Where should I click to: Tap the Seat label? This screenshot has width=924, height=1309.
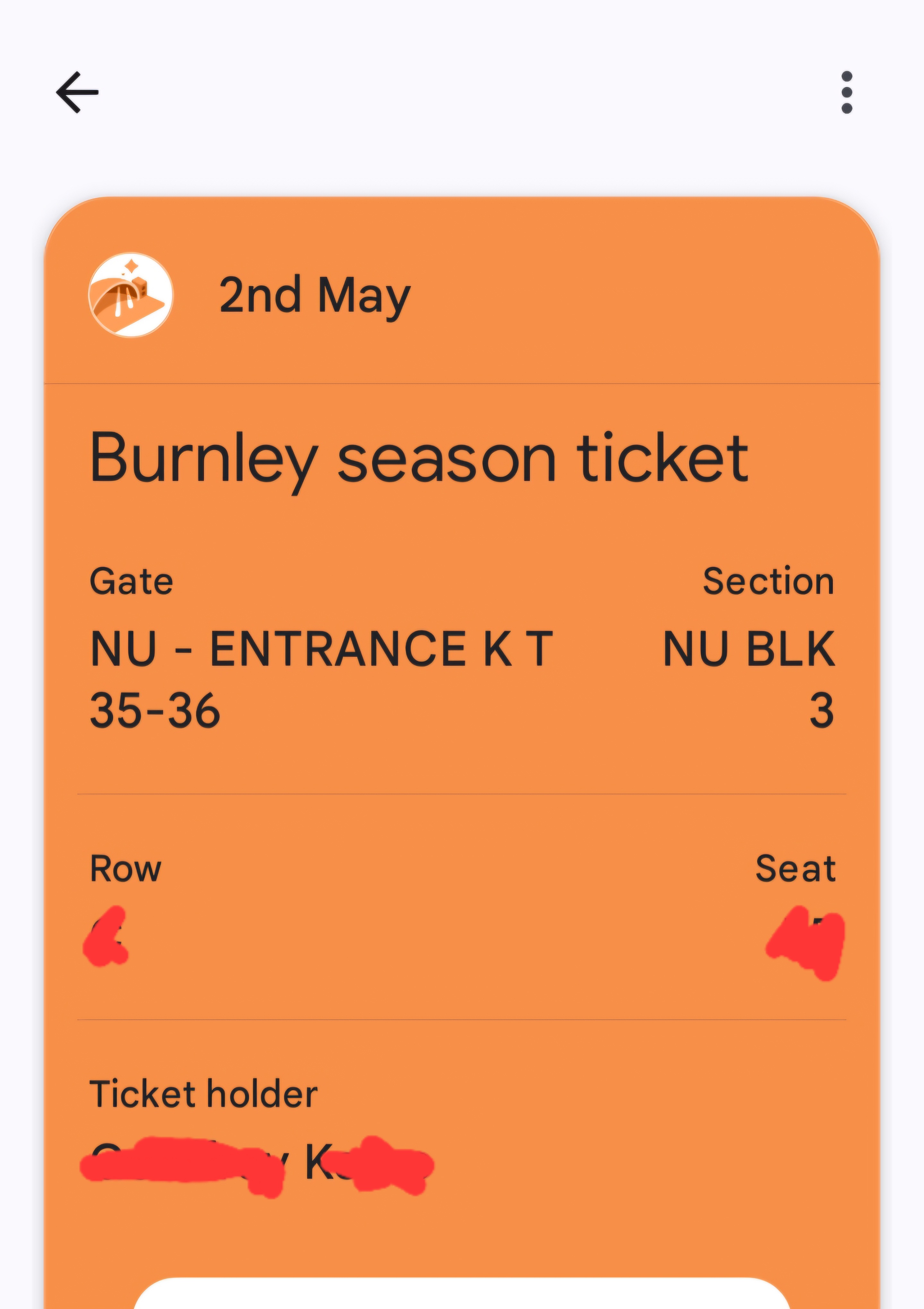point(795,869)
